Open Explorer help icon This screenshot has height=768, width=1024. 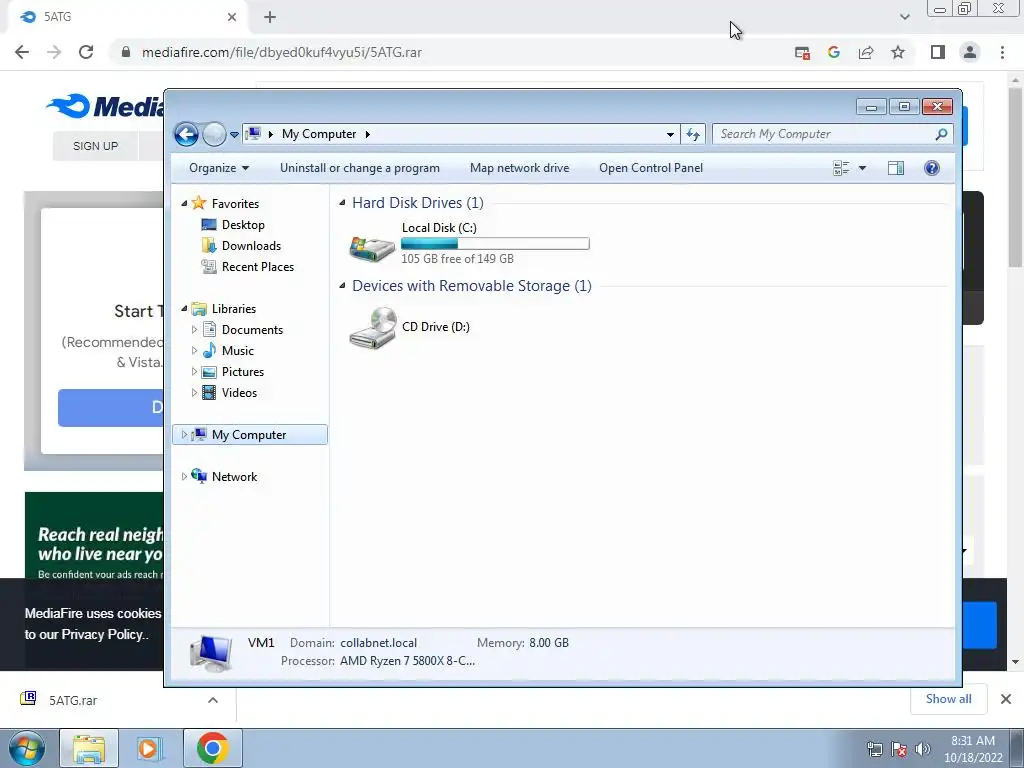(932, 168)
